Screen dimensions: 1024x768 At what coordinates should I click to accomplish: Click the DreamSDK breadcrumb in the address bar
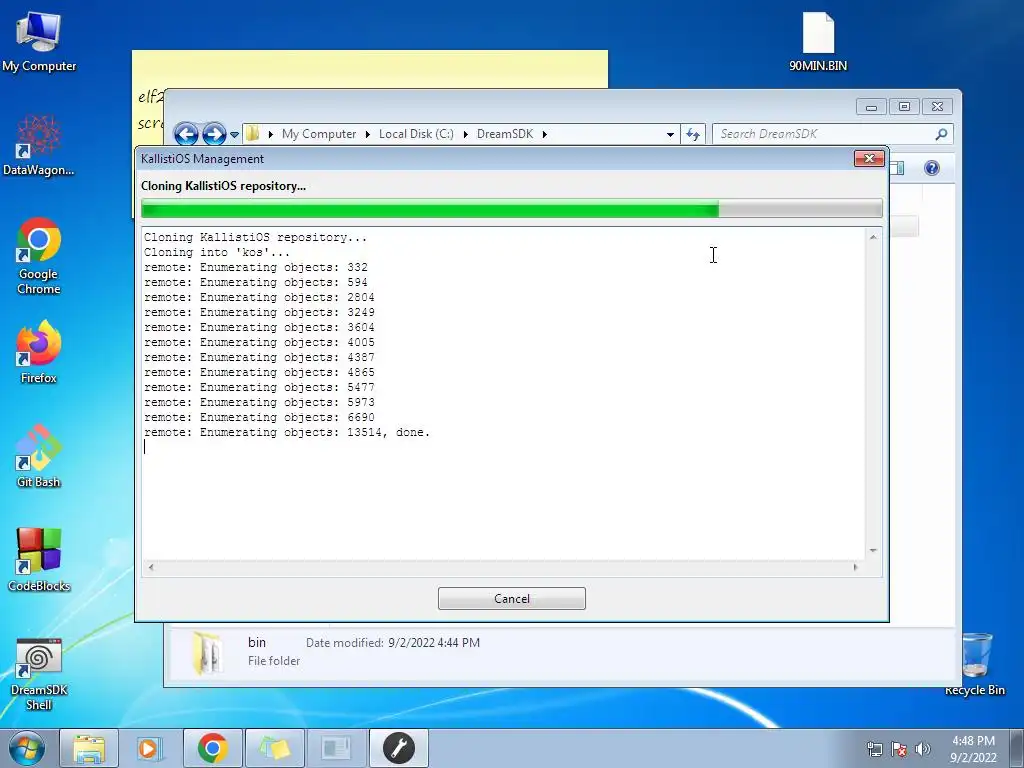pos(505,134)
